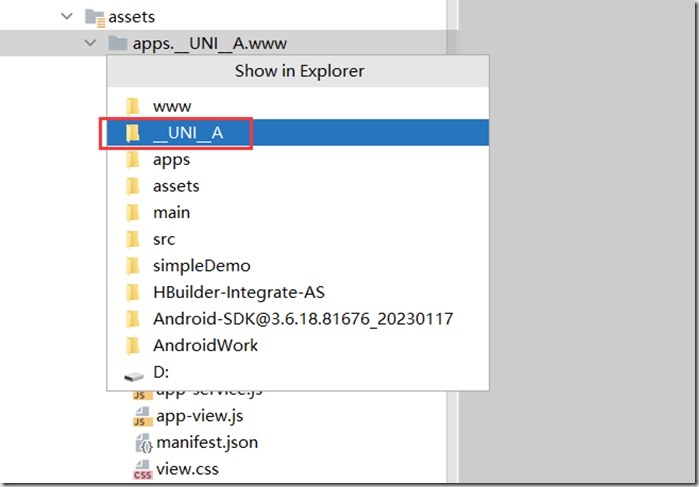The image size is (699, 487).
Task: Click the Show in Explorer popup header
Action: pos(299,71)
